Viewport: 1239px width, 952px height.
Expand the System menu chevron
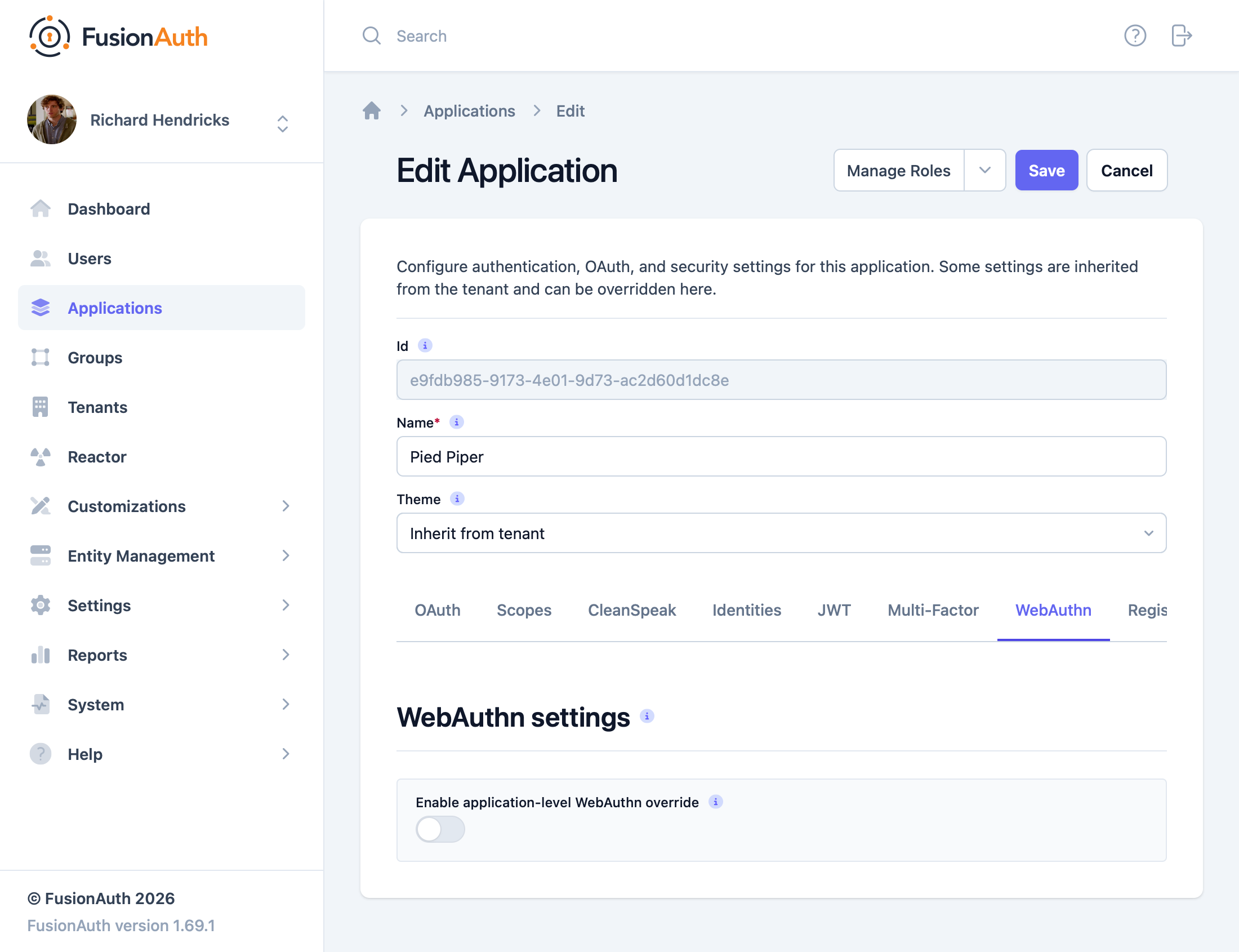tap(286, 704)
